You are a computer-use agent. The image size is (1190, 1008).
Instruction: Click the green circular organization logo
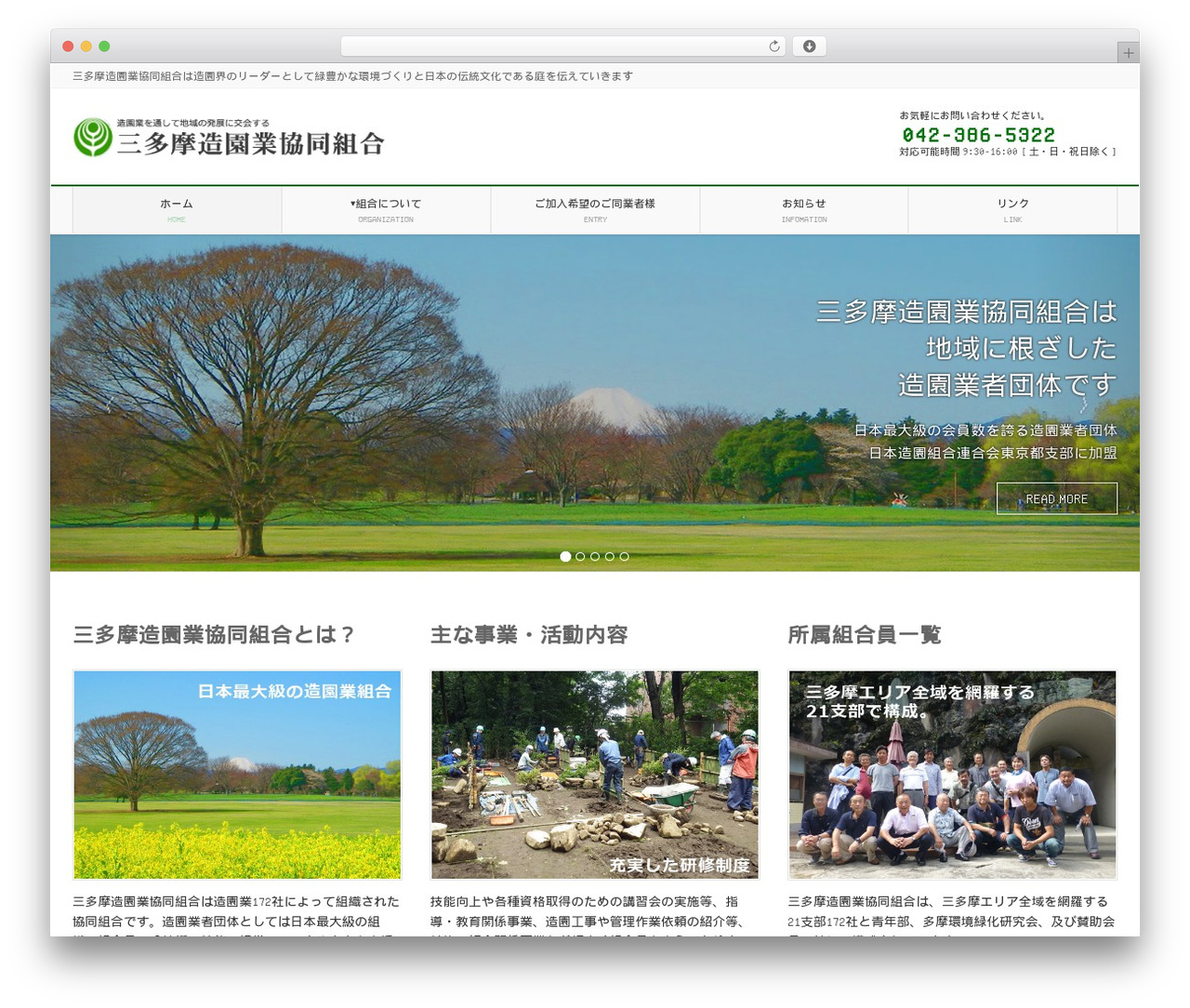point(93,138)
